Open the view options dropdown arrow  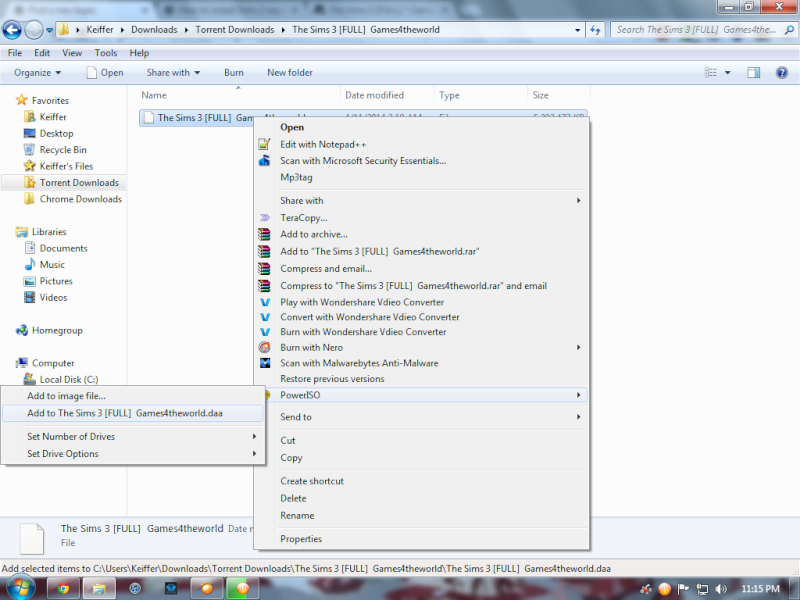click(x=728, y=72)
